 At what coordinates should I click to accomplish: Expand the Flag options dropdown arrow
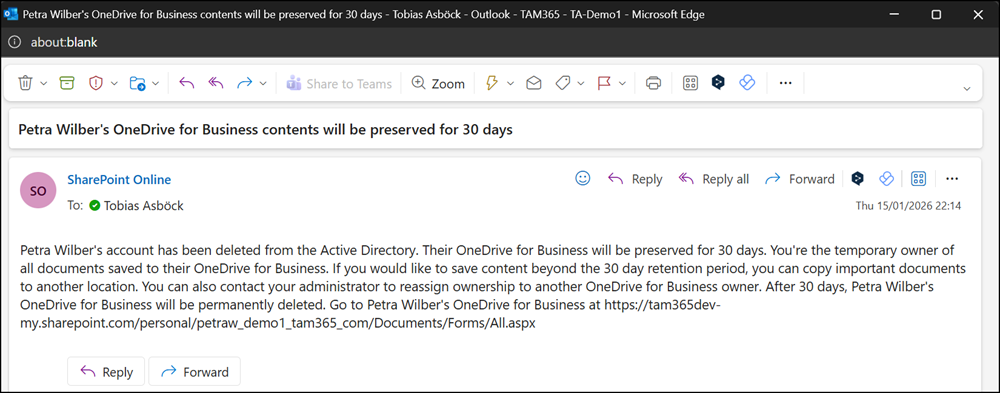click(x=622, y=84)
